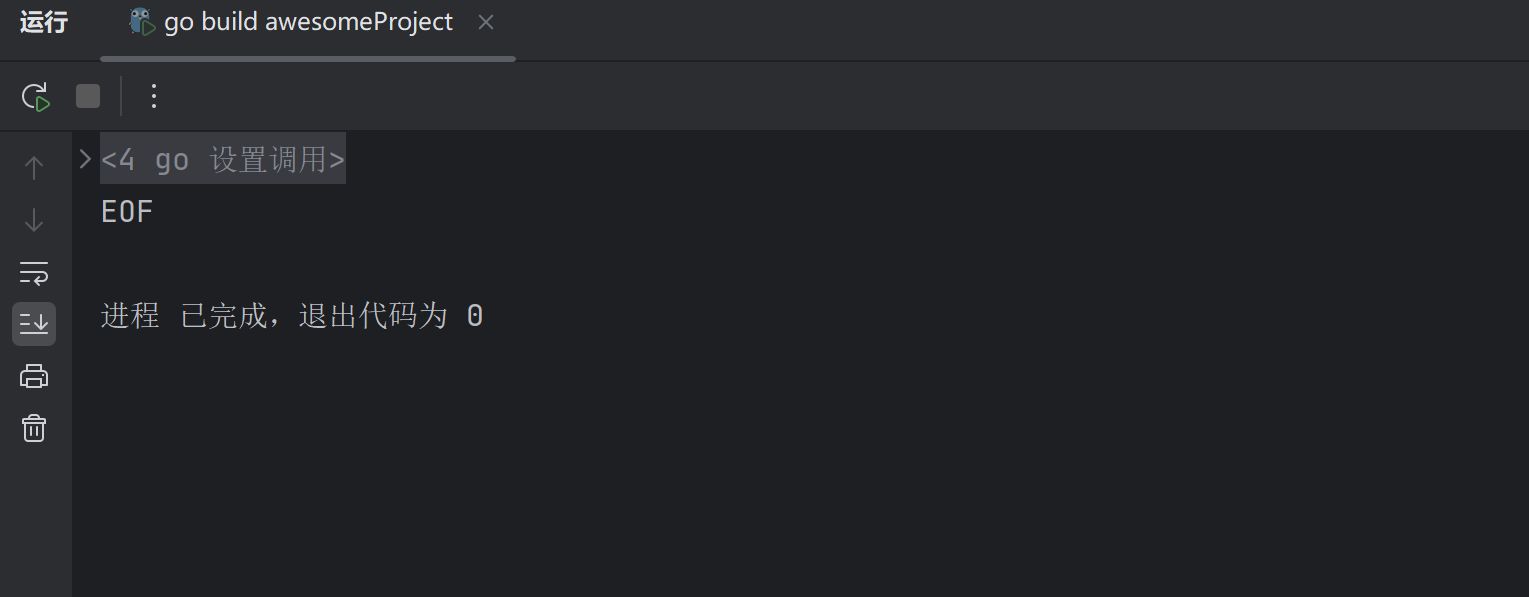Click the gray Stop process square

(x=88, y=96)
